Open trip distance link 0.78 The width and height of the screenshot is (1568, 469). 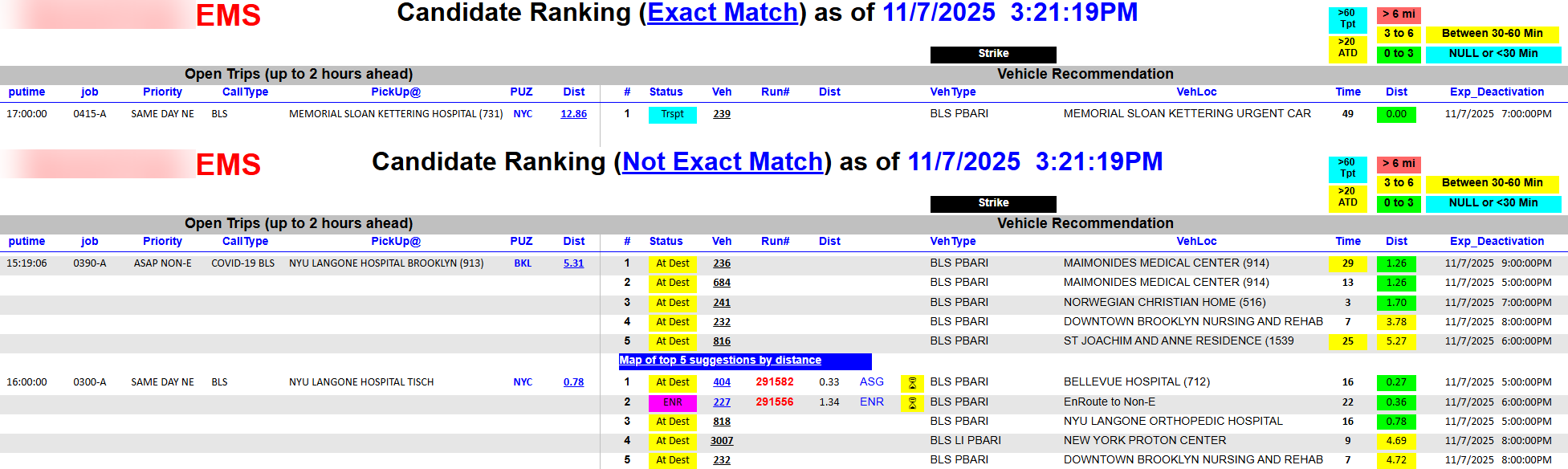click(573, 382)
